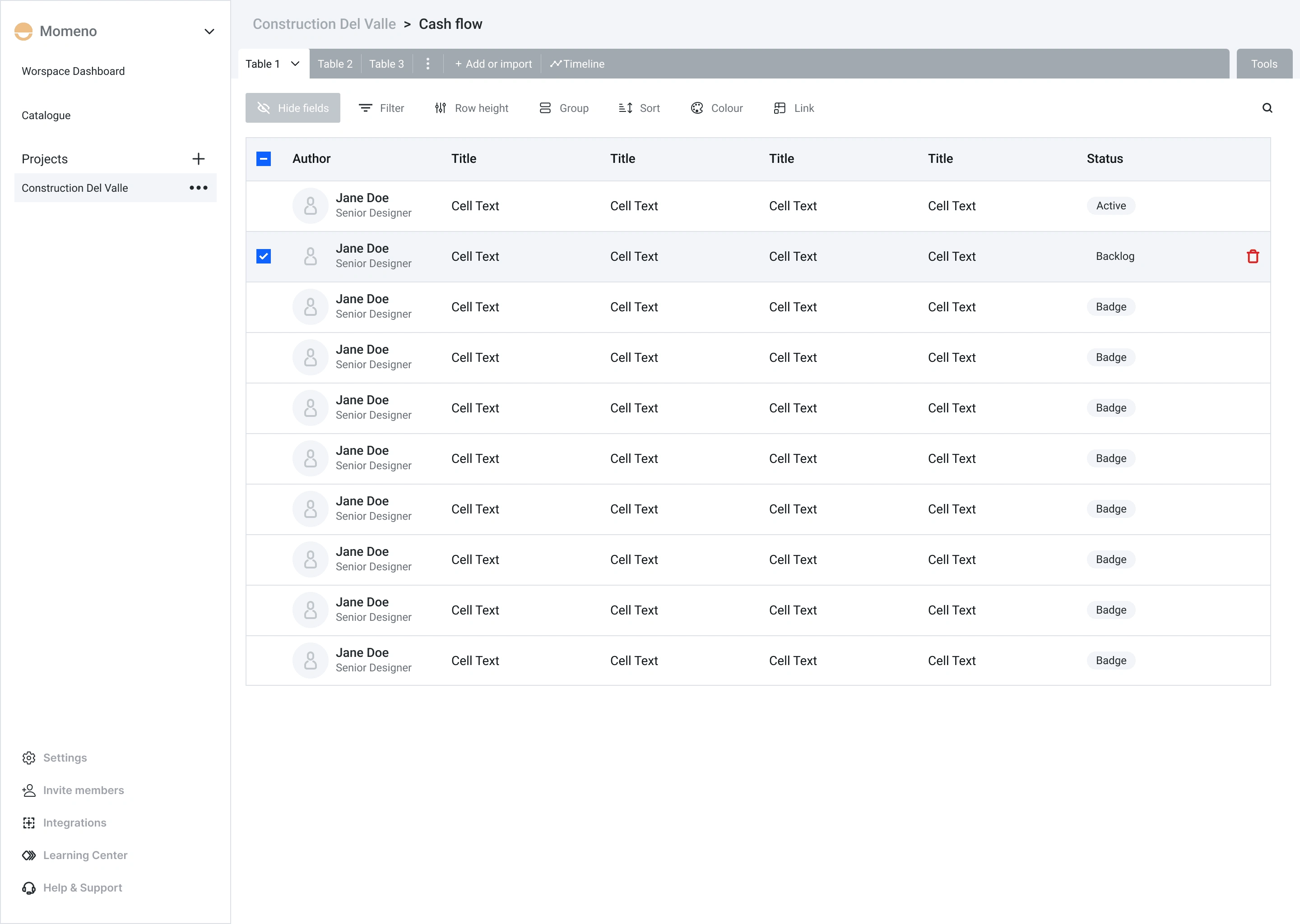
Task: Click avatar in the Backlog row
Action: (x=310, y=257)
